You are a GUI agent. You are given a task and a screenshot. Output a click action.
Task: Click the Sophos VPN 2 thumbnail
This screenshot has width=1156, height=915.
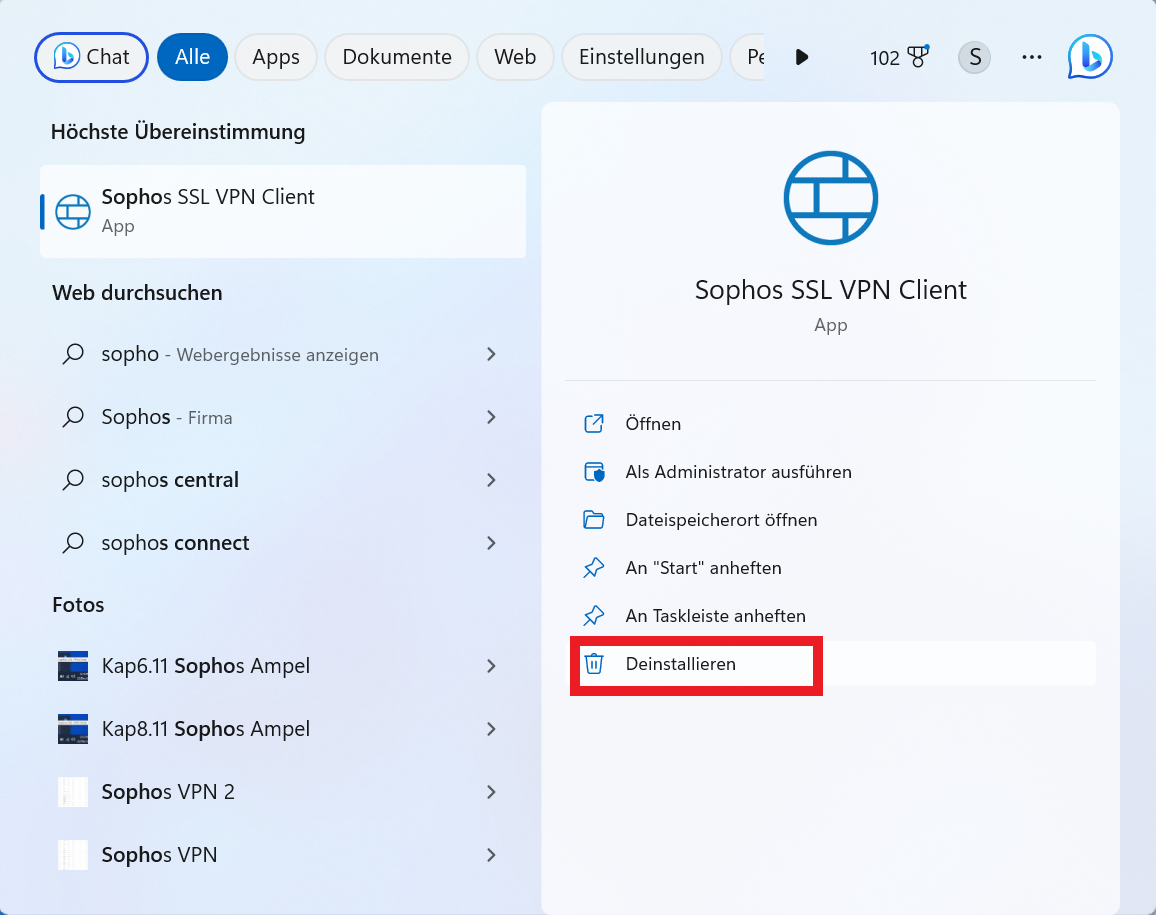tap(73, 792)
